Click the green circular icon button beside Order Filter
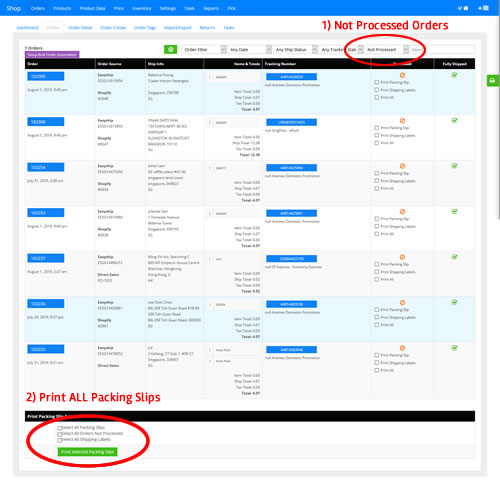Image resolution: width=500 pixels, height=498 pixels. [170, 49]
